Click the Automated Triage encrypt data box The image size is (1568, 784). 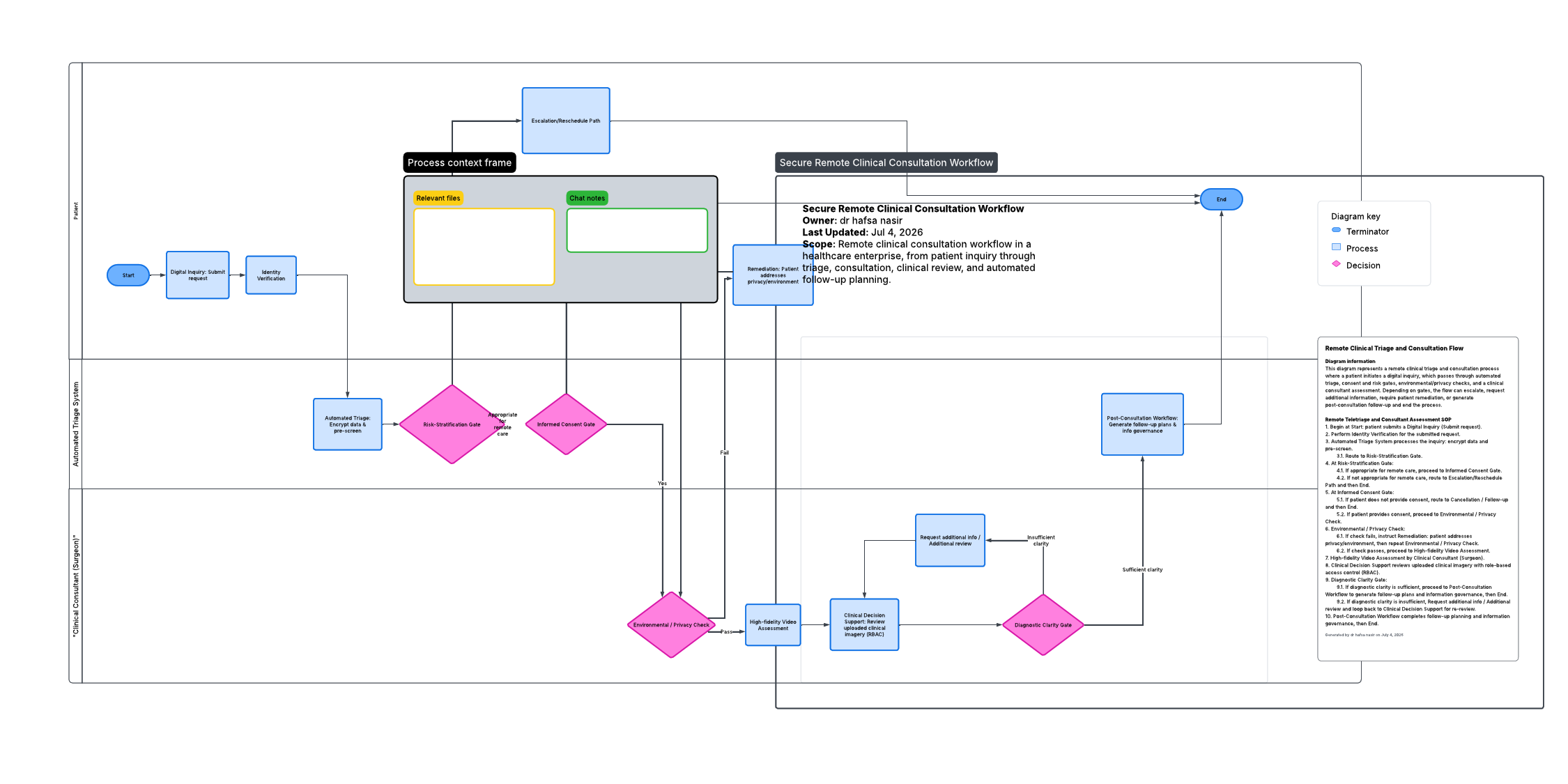[x=348, y=424]
